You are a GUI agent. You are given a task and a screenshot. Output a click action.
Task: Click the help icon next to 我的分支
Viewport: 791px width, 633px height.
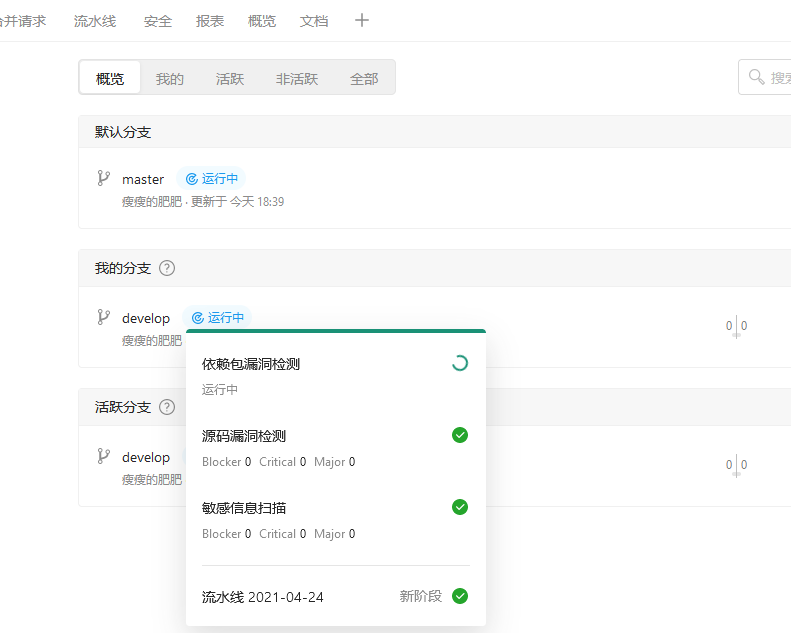coord(167,268)
